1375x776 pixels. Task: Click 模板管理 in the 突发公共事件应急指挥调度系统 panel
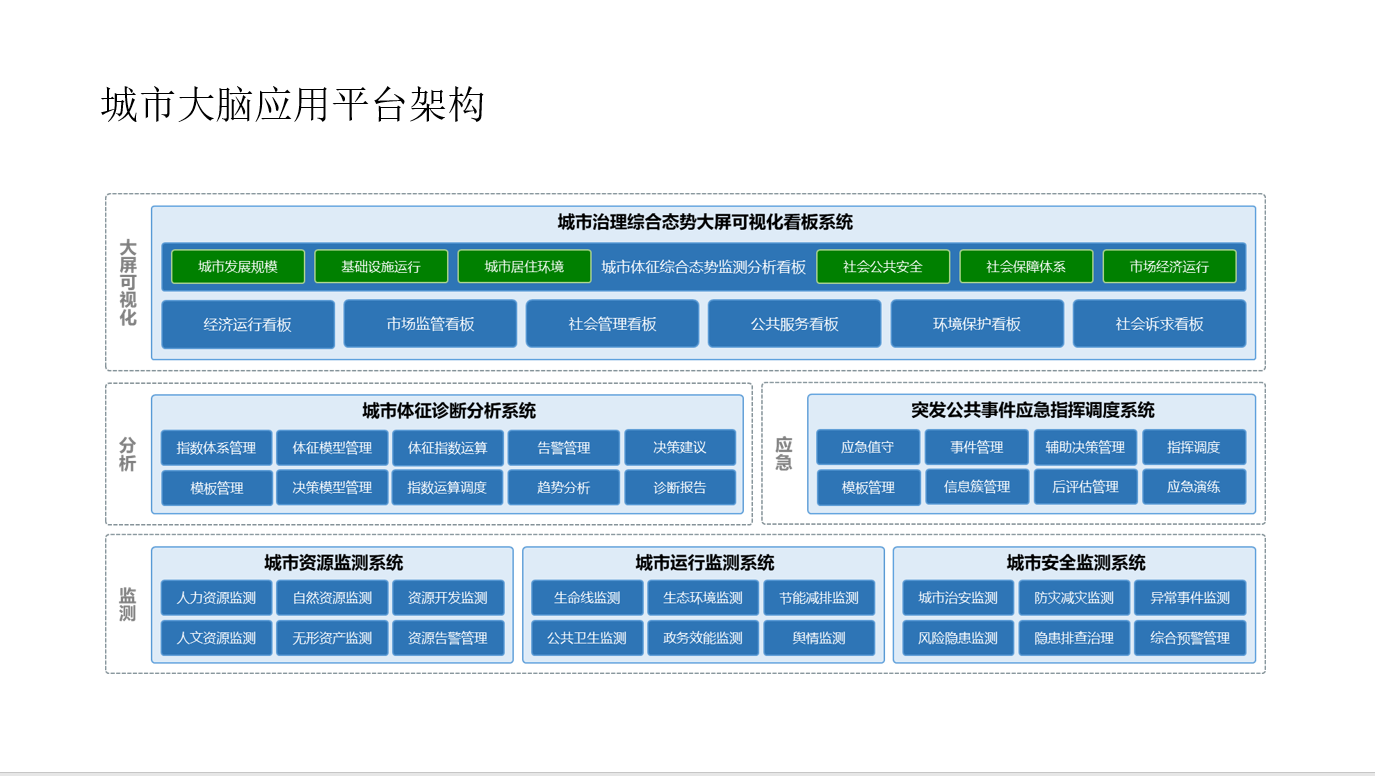[x=868, y=488]
